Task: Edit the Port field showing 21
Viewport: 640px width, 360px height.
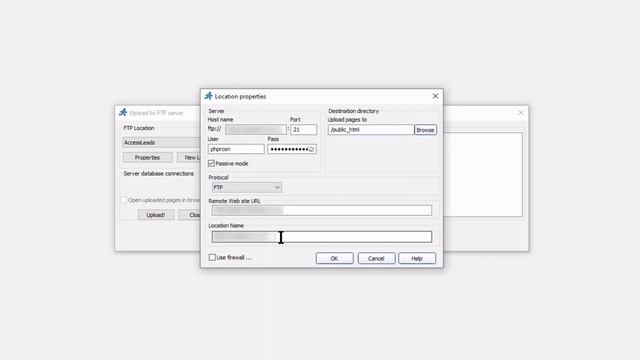Action: tap(303, 129)
